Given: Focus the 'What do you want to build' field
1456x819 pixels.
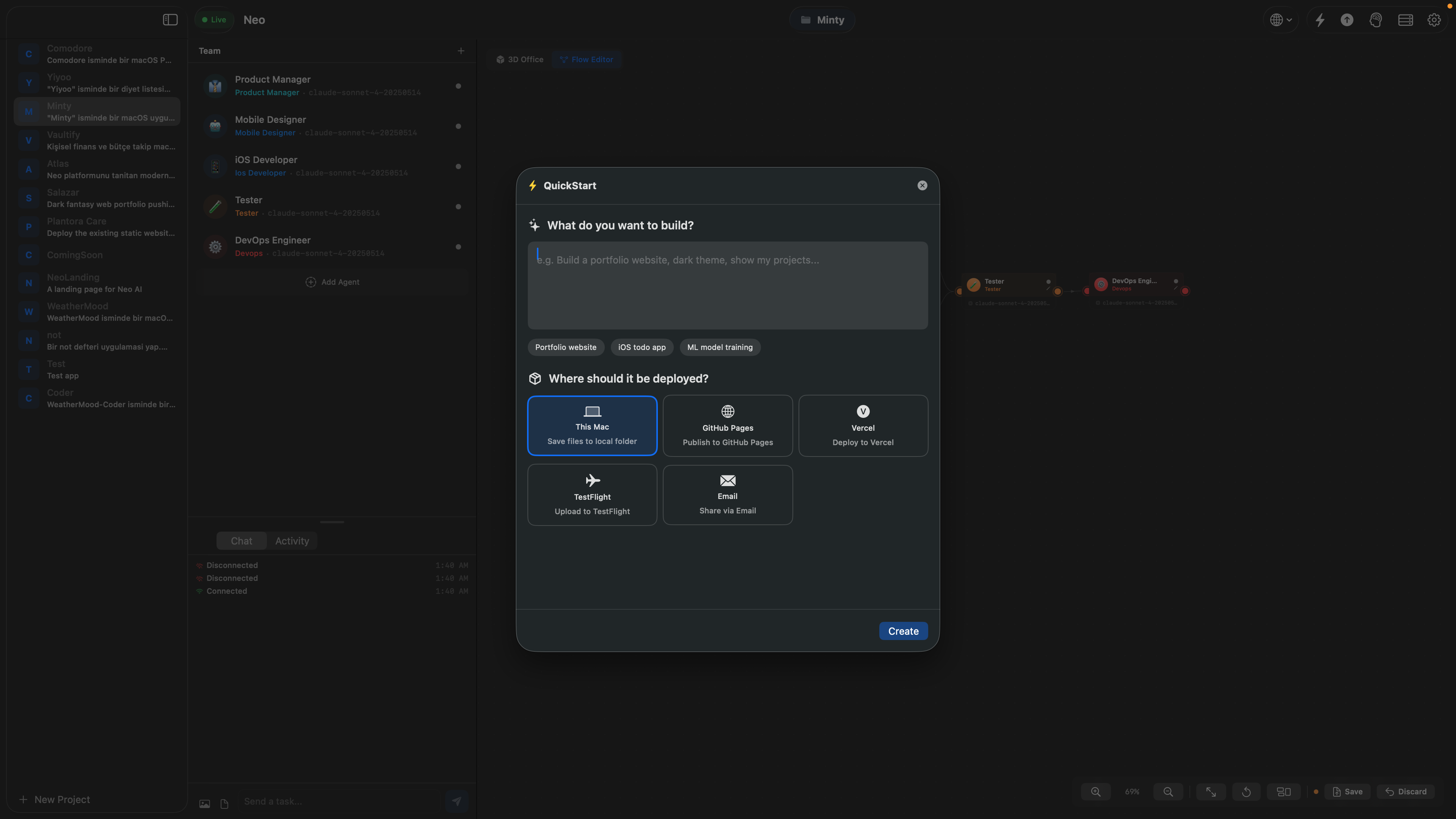Looking at the screenshot, I should (728, 286).
